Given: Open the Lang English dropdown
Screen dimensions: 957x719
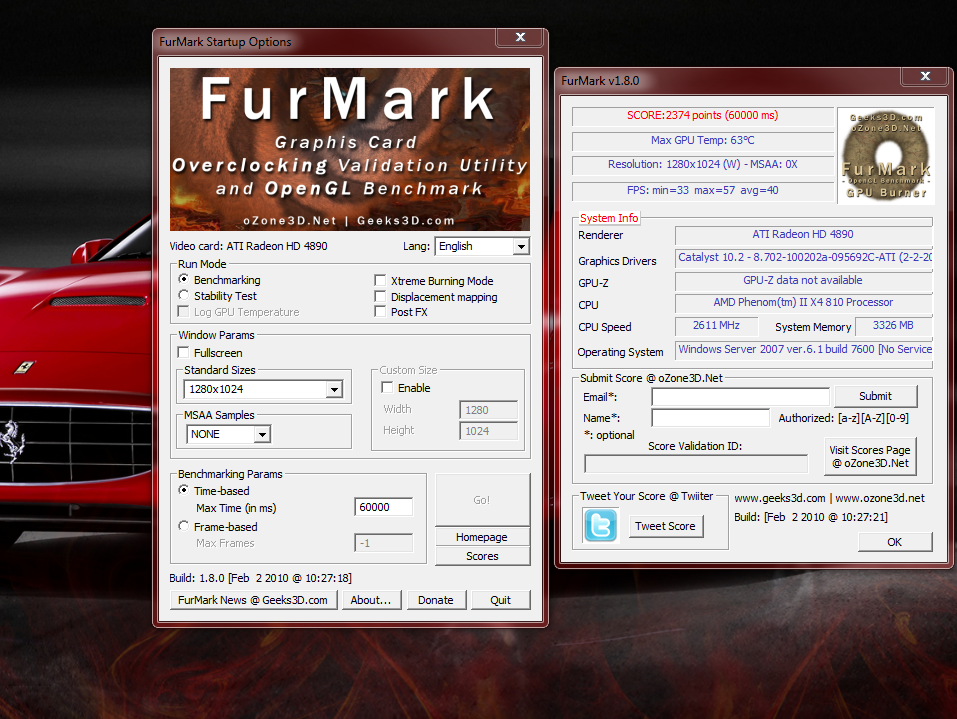Looking at the screenshot, I should tap(482, 246).
